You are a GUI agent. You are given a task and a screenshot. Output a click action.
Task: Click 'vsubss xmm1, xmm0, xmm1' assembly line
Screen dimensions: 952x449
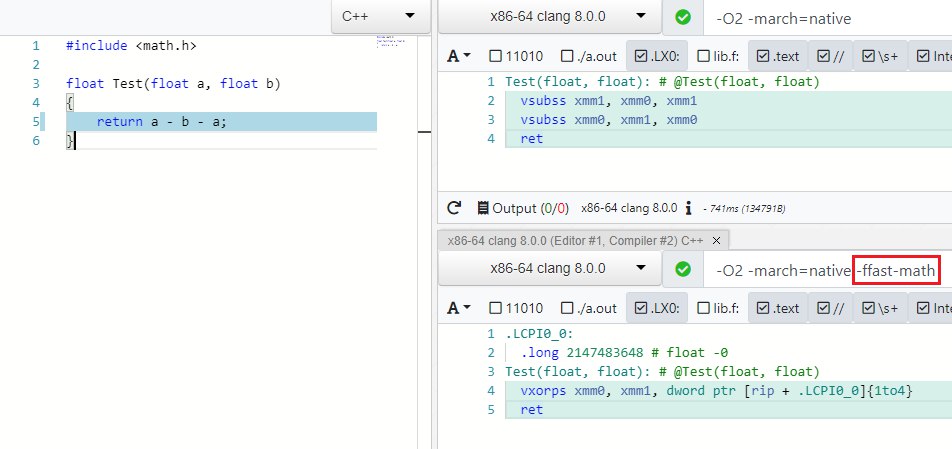(x=609, y=101)
